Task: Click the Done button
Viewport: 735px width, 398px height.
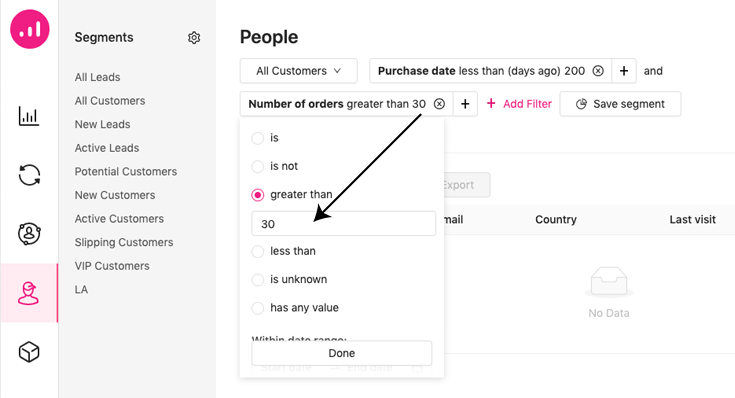Action: tap(342, 353)
